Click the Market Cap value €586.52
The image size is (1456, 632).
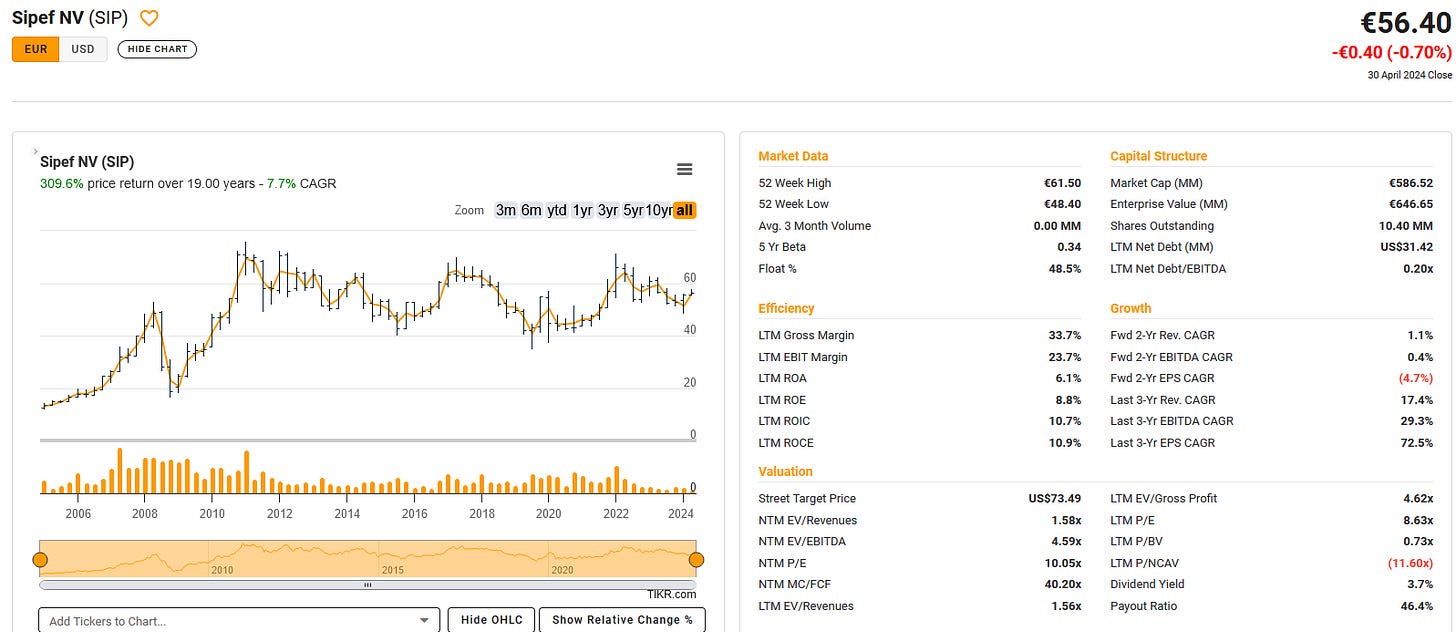pos(1410,183)
